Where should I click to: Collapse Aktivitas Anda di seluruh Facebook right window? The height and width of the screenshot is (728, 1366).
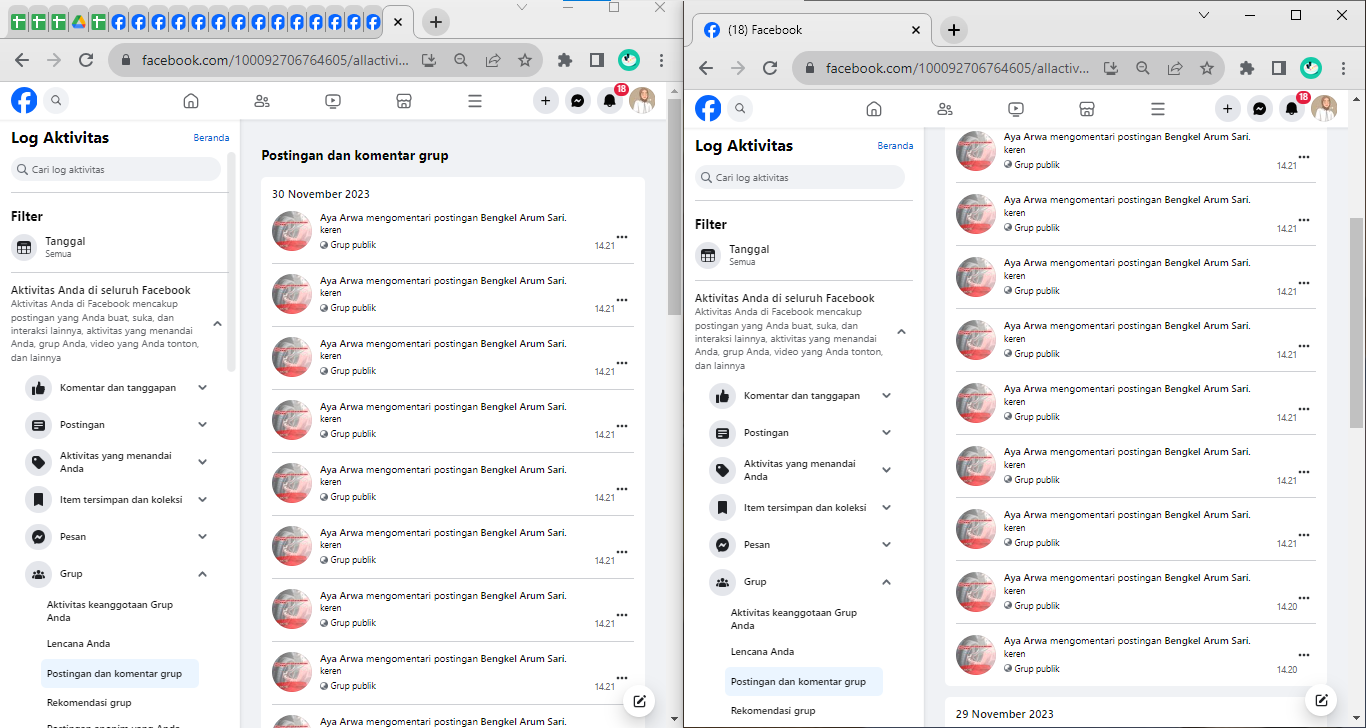pos(901,331)
